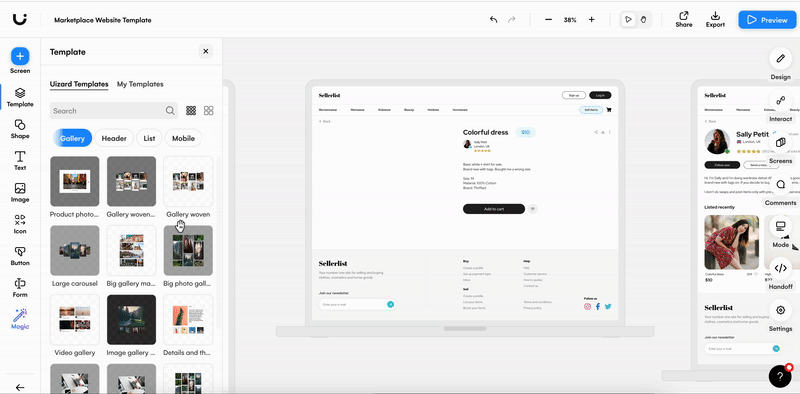Select the Details and th... template thumbnail
The height and width of the screenshot is (394, 800).
pos(188,319)
